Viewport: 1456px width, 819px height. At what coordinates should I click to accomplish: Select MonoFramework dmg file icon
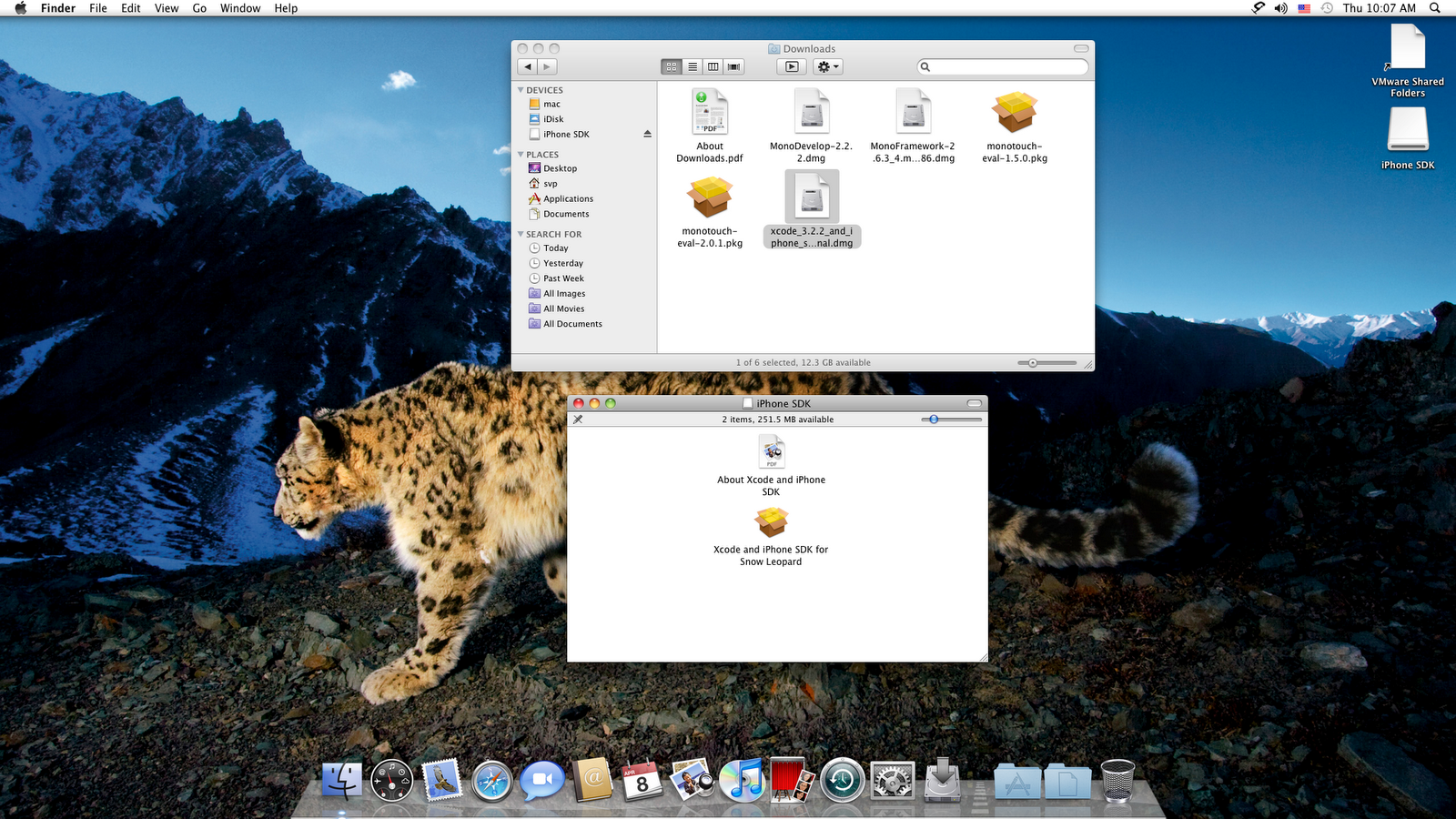tap(913, 112)
